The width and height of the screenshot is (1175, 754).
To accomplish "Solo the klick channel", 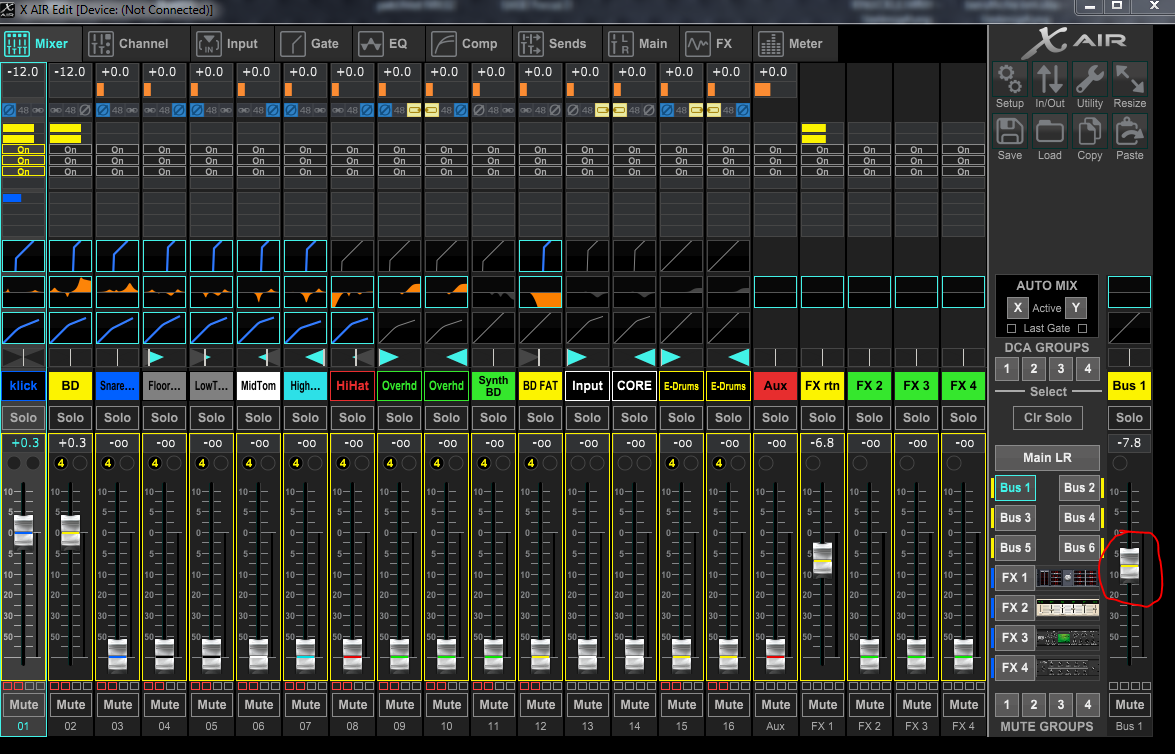I will click(23, 417).
